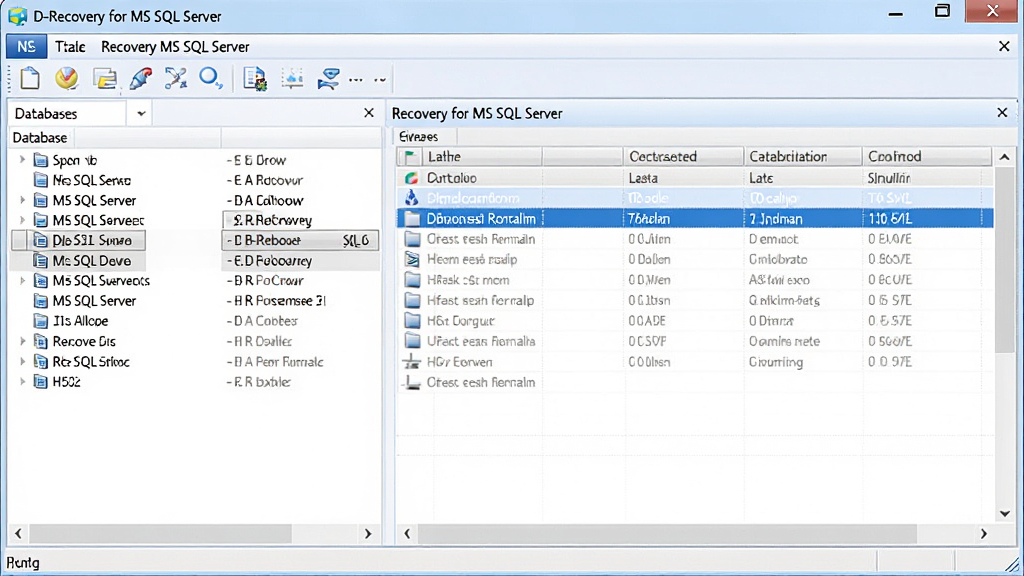The height and width of the screenshot is (576, 1024).
Task: Click the window resize grip corner
Action: tap(1013, 564)
